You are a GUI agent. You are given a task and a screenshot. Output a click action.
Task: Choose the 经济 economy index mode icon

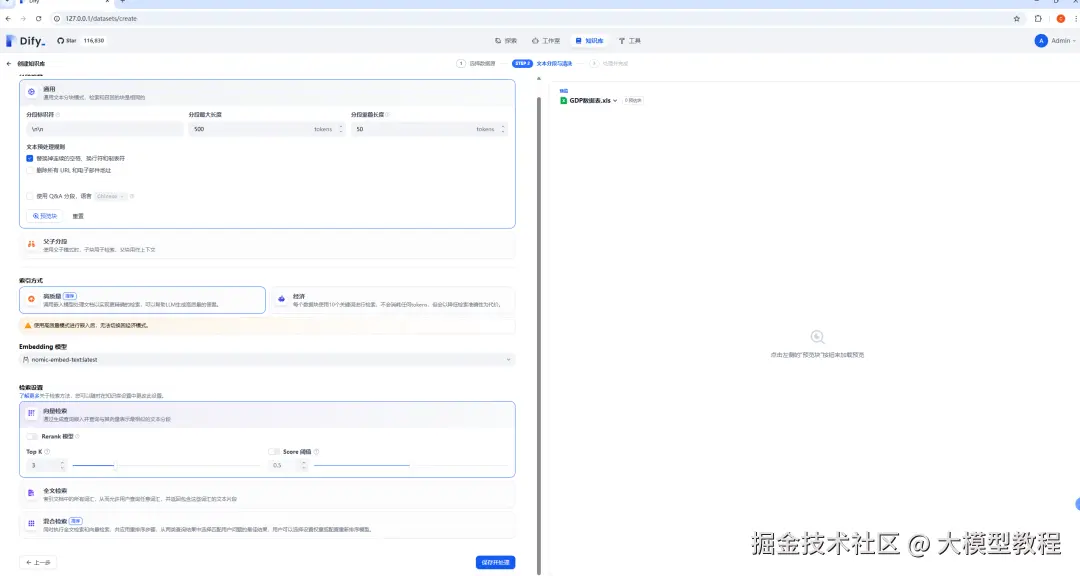pos(281,299)
